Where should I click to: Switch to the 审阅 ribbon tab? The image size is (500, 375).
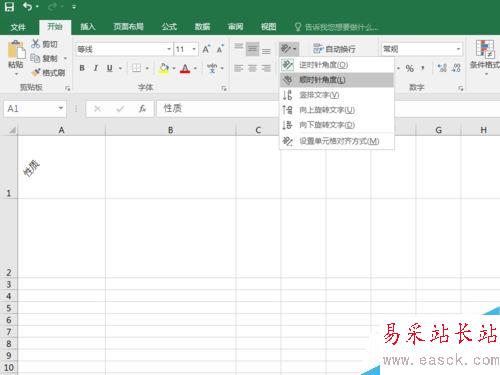(x=235, y=27)
